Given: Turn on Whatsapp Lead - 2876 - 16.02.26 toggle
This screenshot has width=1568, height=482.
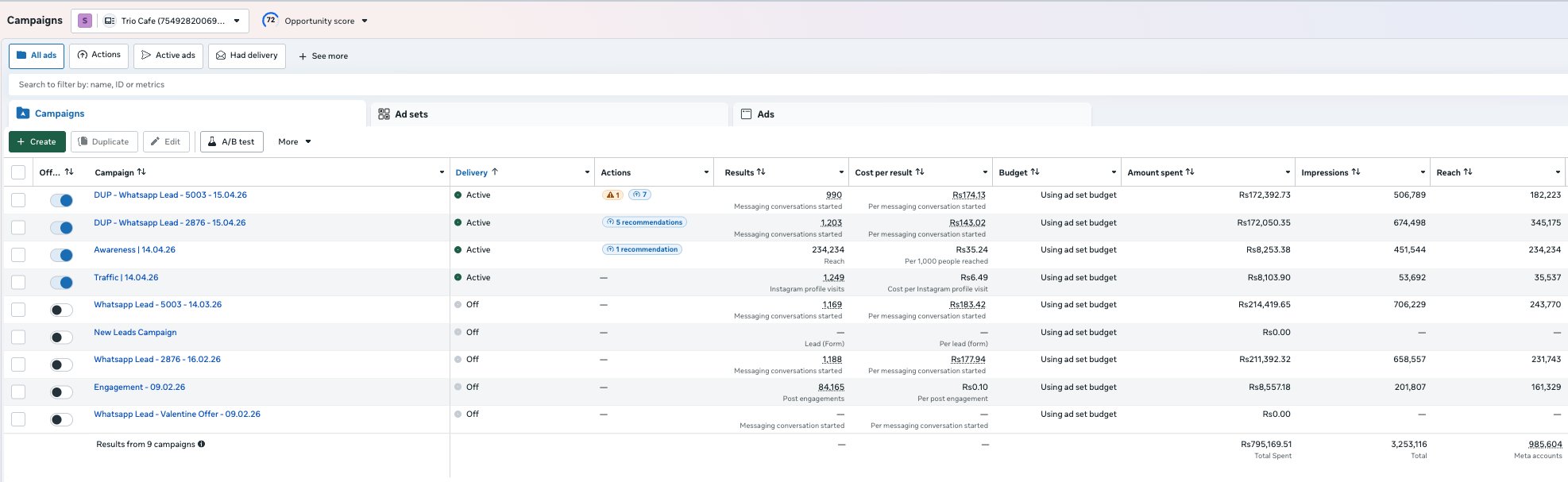Looking at the screenshot, I should 61,364.
